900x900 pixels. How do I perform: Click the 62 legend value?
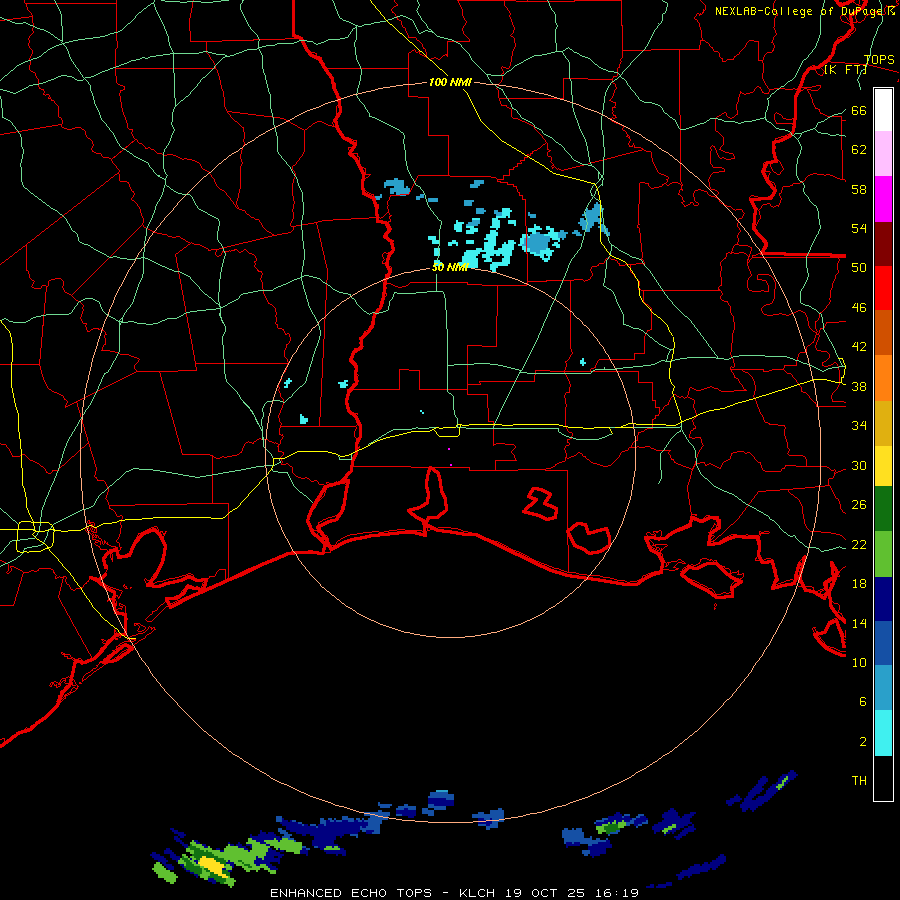click(859, 150)
